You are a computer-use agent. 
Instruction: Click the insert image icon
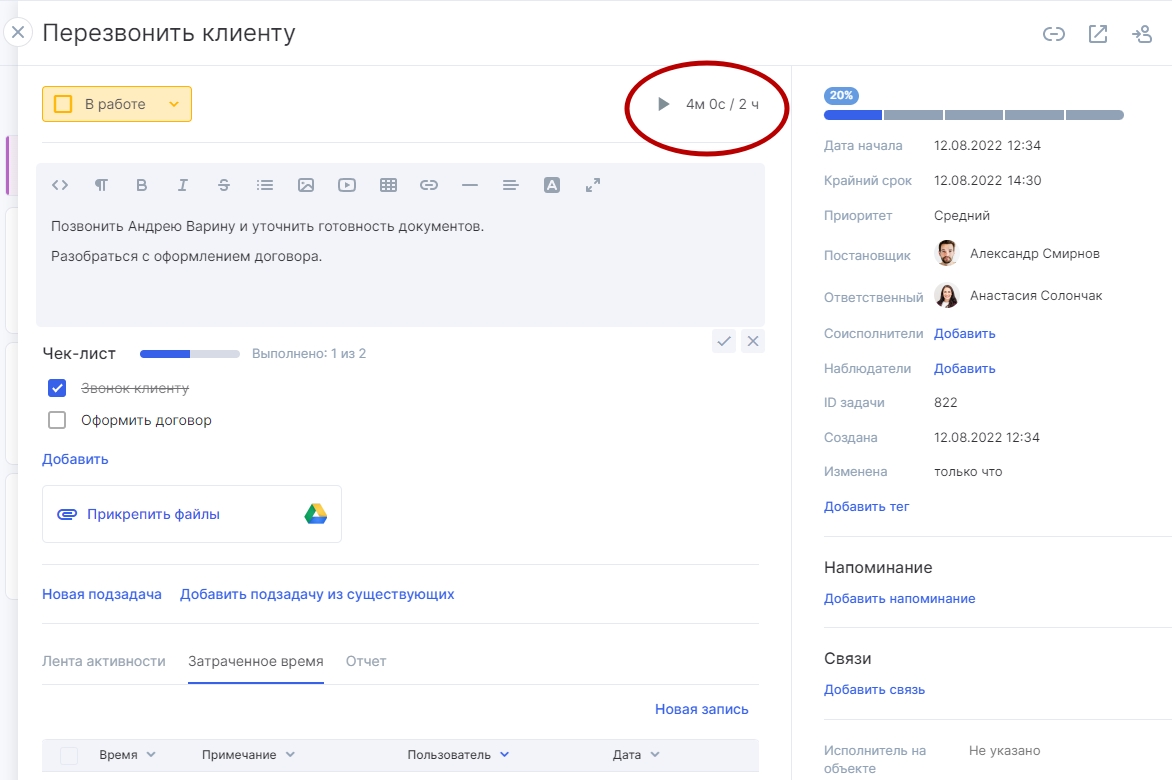(x=306, y=185)
